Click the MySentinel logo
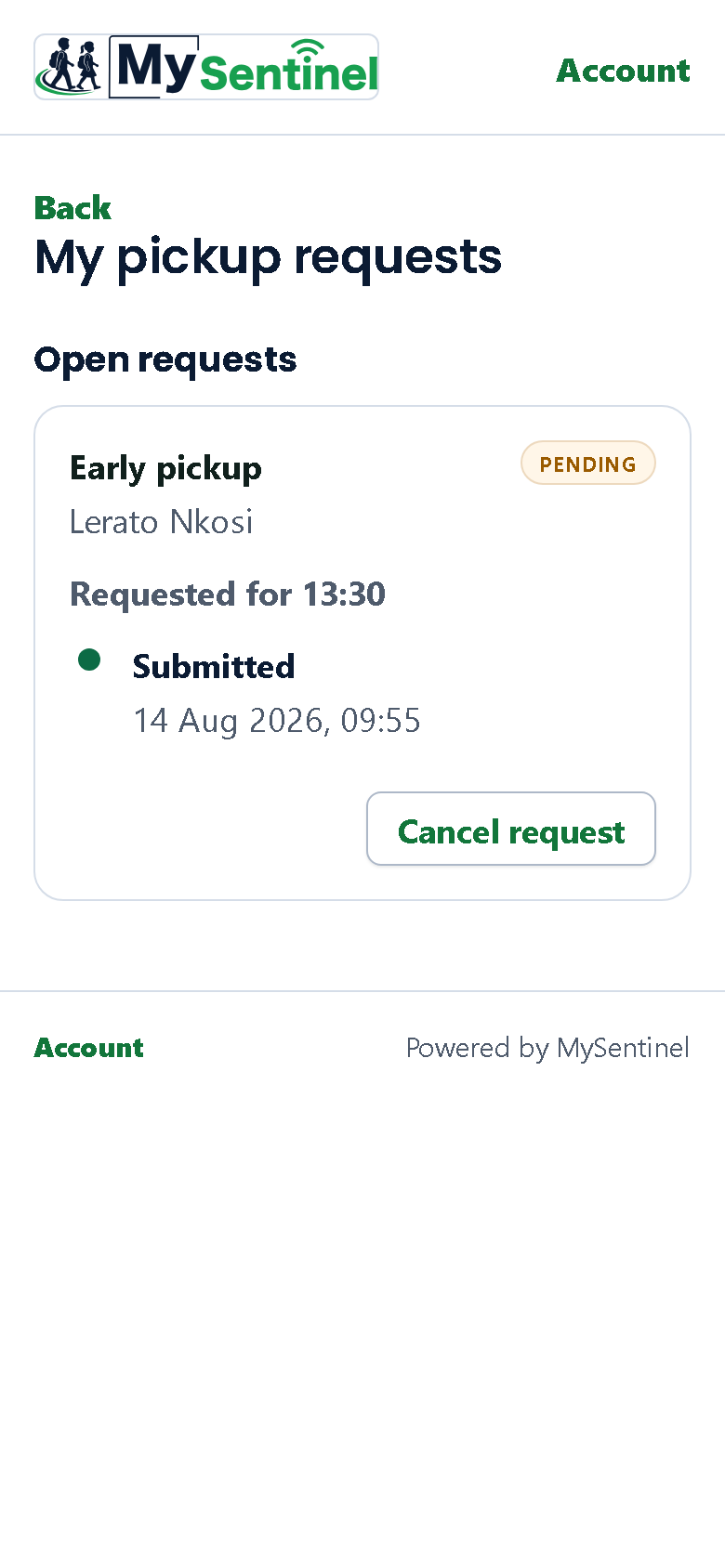Viewport: 725px width, 1568px height. (x=206, y=67)
